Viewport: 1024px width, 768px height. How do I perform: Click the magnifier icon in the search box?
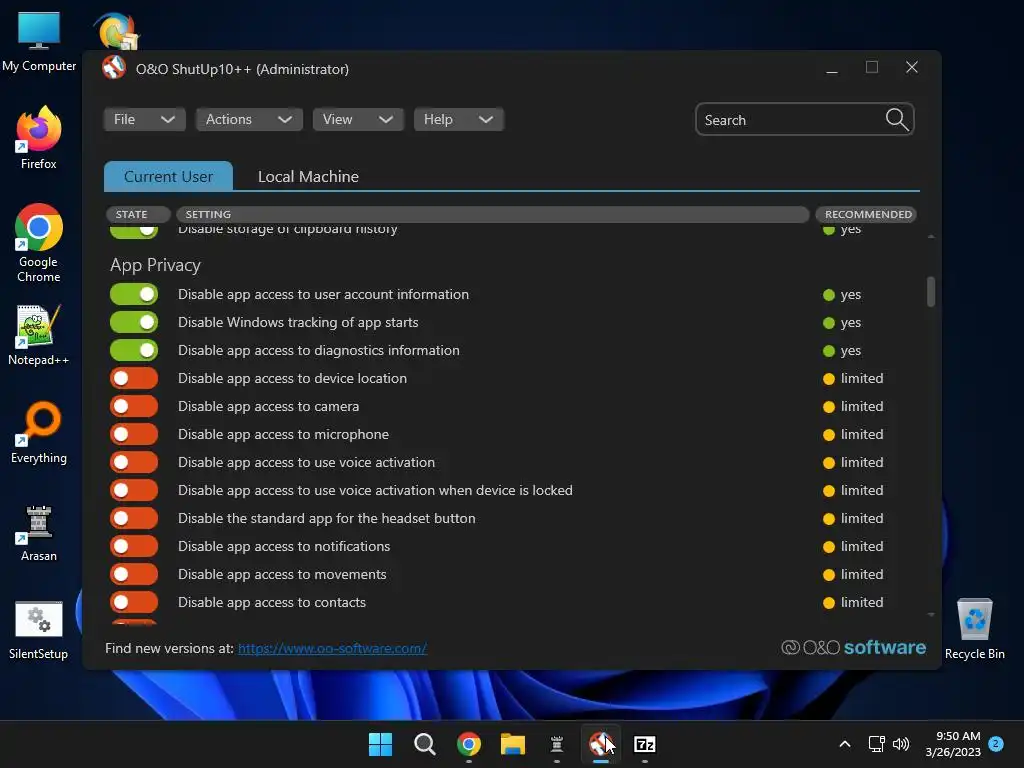tap(897, 120)
